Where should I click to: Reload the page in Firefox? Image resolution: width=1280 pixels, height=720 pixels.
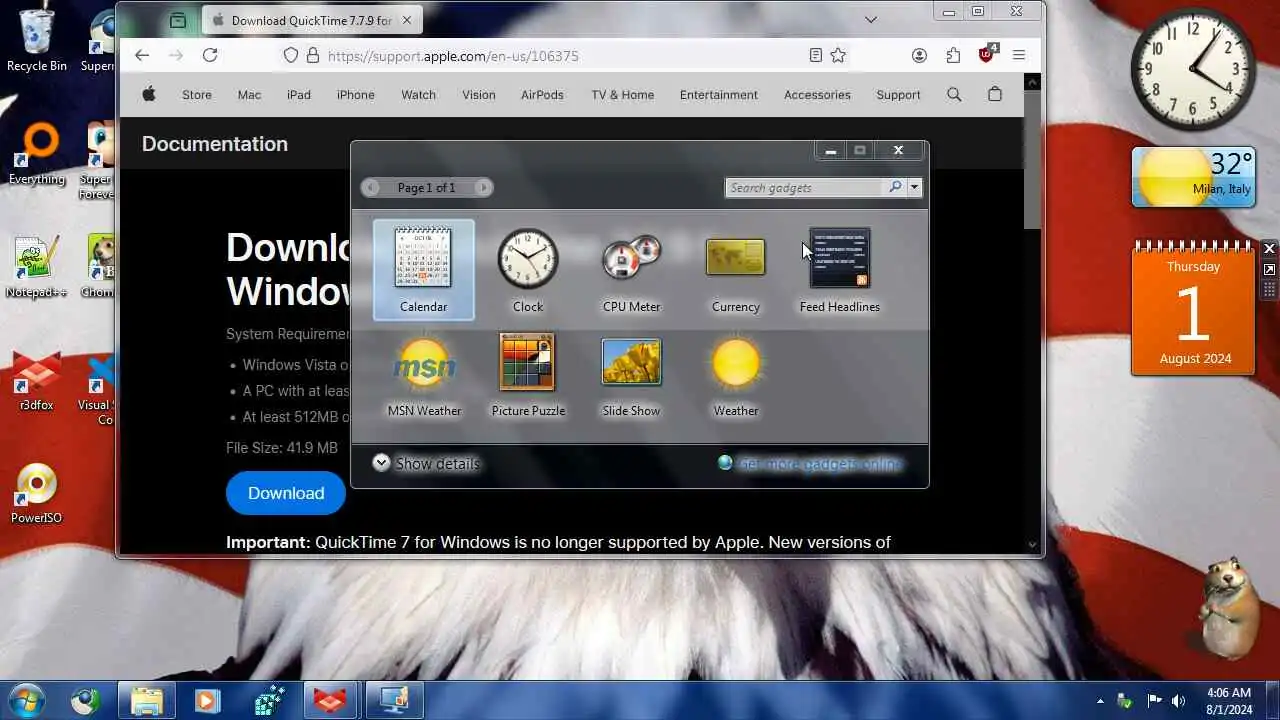coord(210,56)
